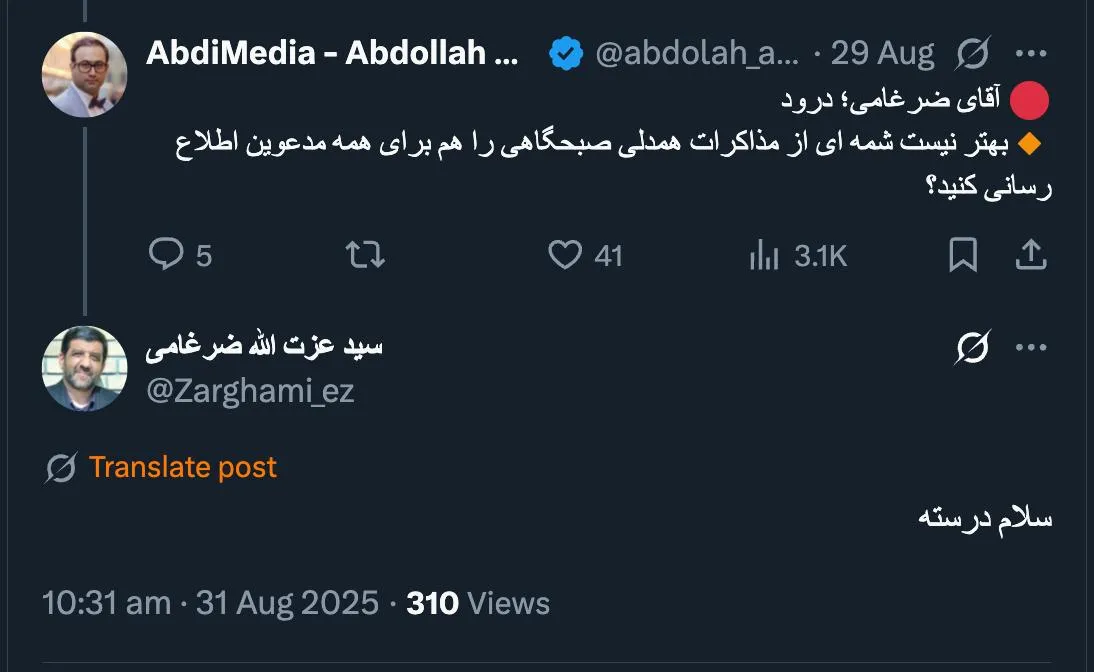Open the @Zarghami_ez handle link
Viewport: 1094px width, 672px height.
250,391
